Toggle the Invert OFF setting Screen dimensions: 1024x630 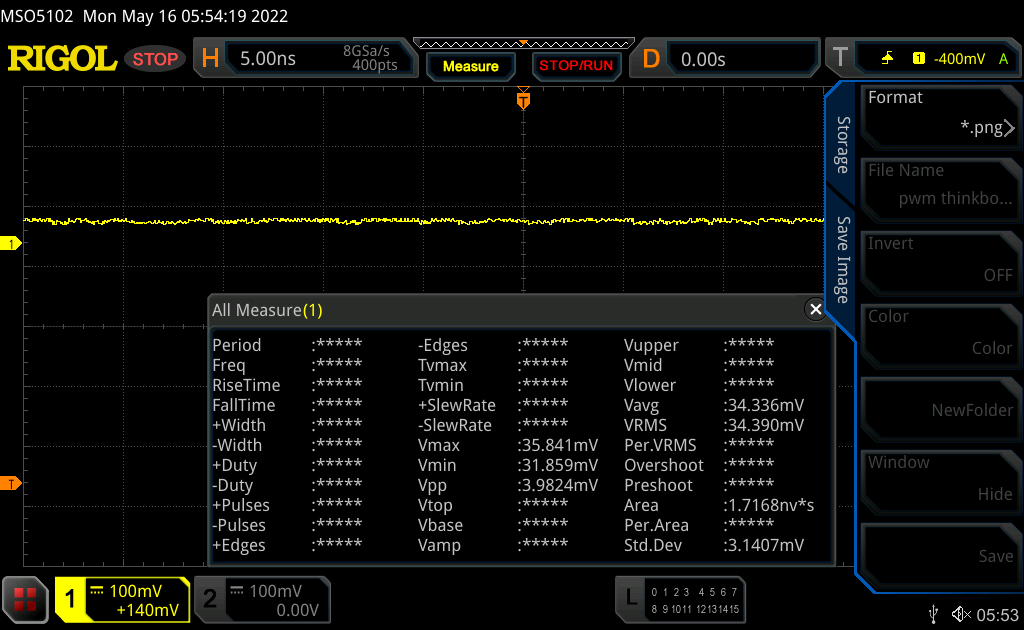[940, 259]
